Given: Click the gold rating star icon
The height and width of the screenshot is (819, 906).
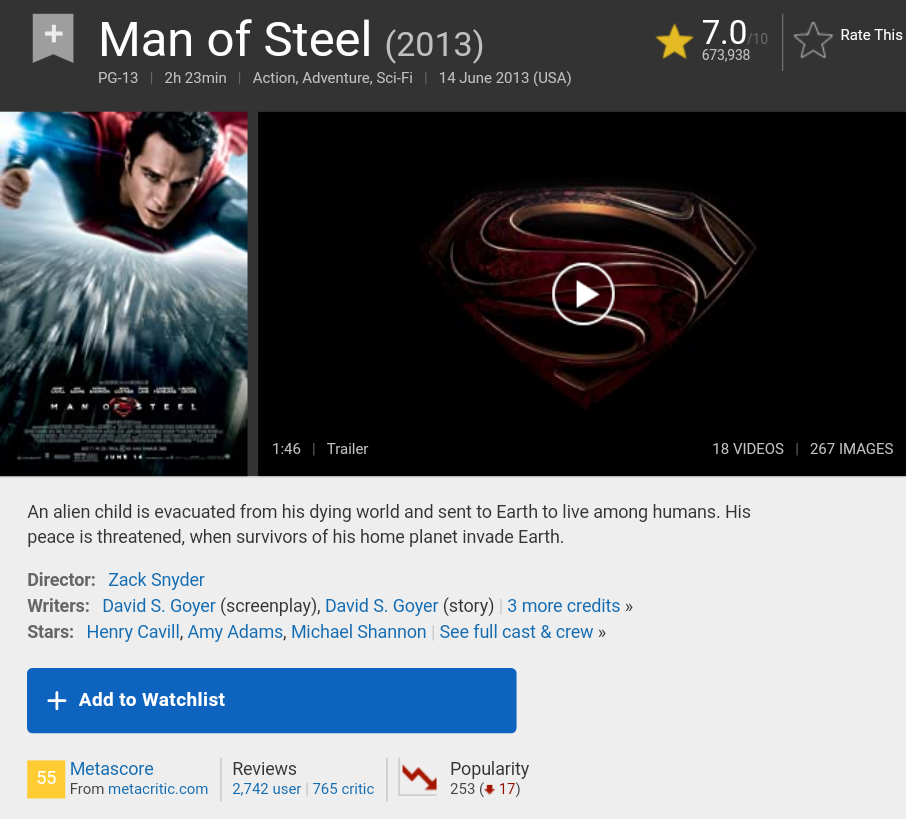Looking at the screenshot, I should pos(674,41).
